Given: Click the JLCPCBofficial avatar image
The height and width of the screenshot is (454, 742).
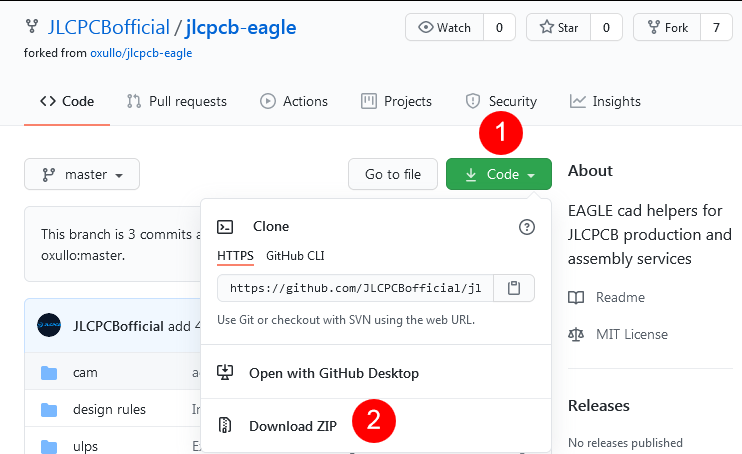Looking at the screenshot, I should click(49, 325).
